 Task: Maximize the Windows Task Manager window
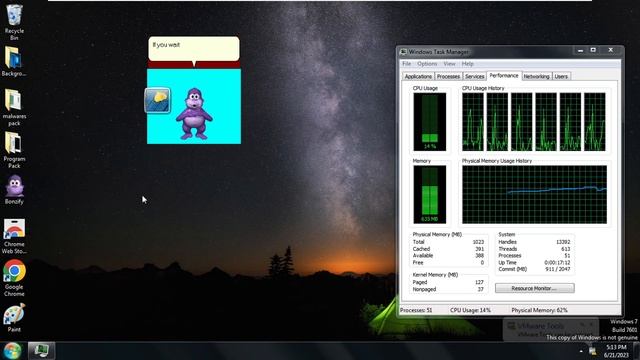click(593, 50)
